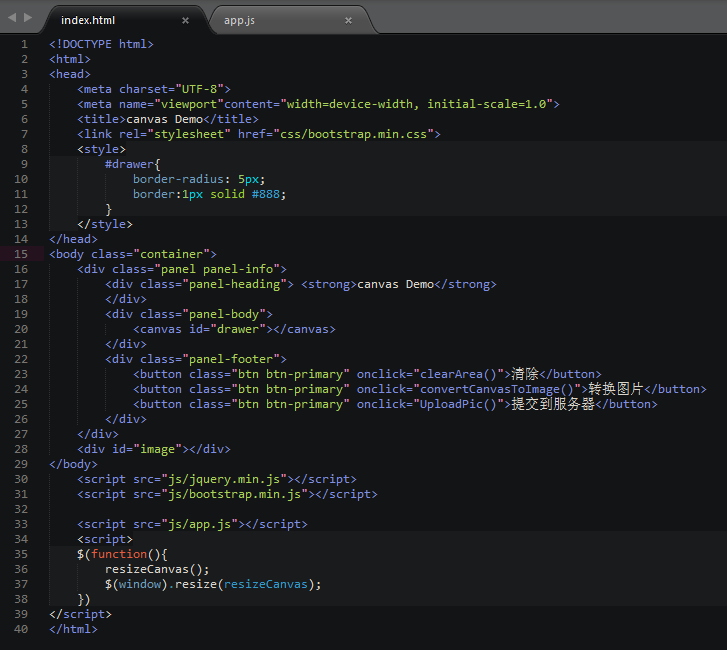The width and height of the screenshot is (727, 650).
Task: Click line number 40 in gutter
Action: [x=21, y=629]
